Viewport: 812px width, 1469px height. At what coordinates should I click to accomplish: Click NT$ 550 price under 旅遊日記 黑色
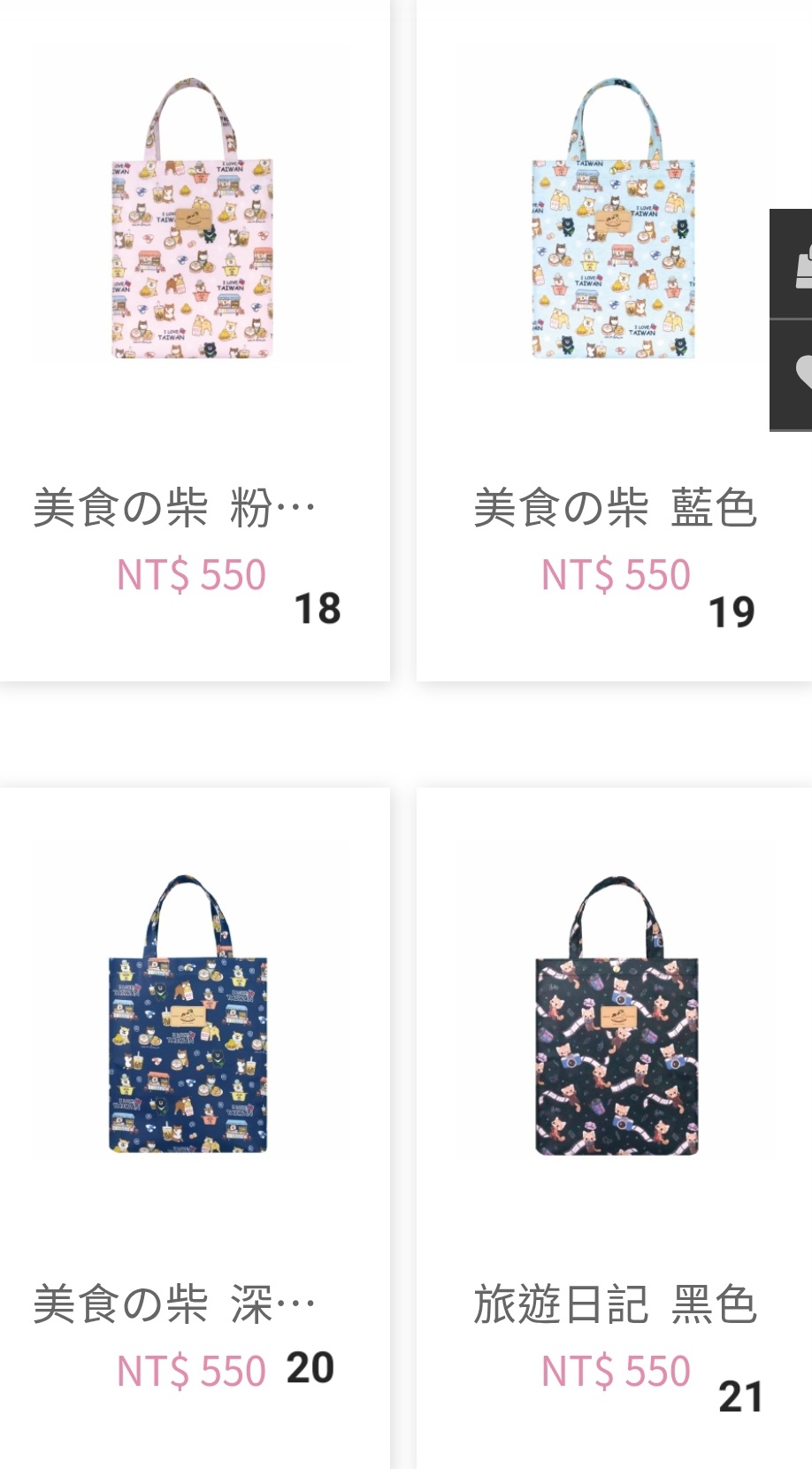[616, 1372]
